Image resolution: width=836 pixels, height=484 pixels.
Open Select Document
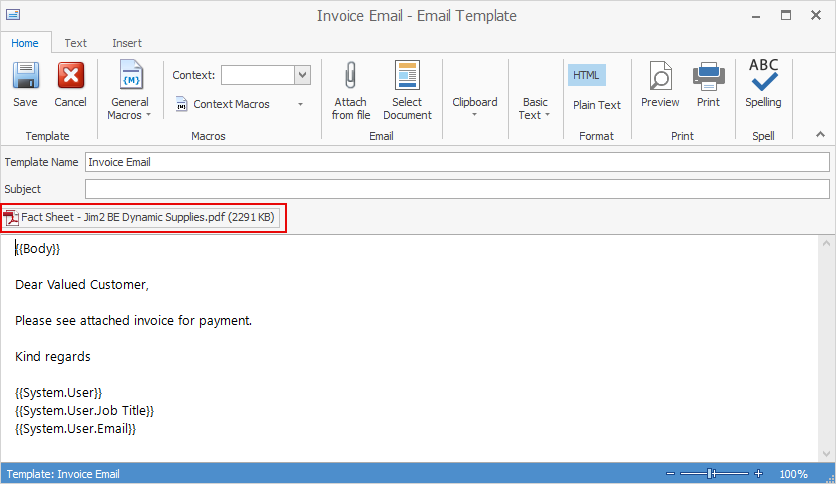pos(407,90)
